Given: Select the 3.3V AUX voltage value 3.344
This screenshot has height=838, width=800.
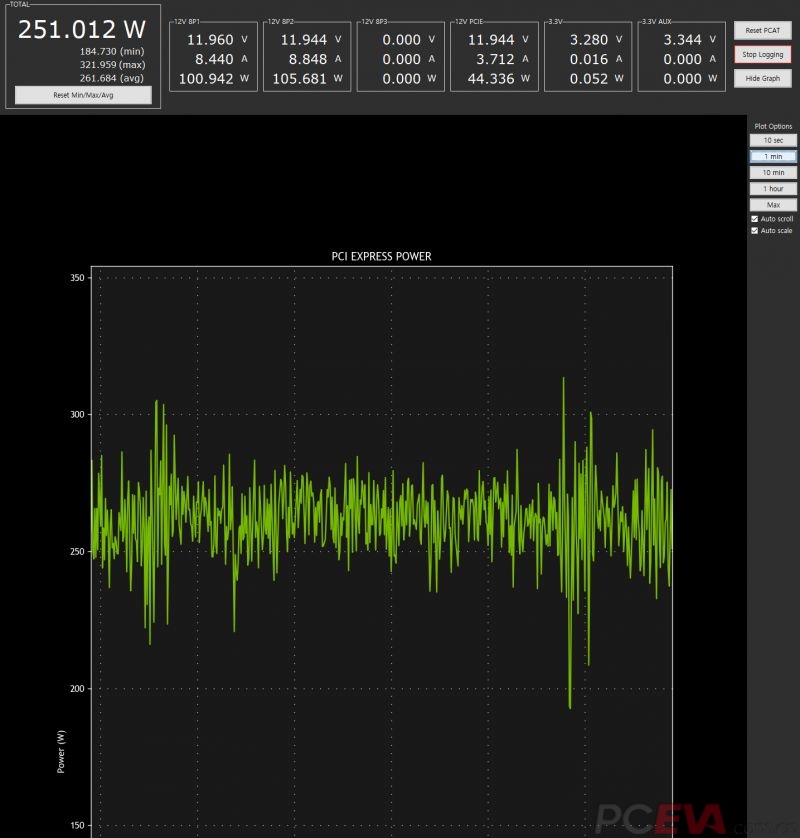Looking at the screenshot, I should click(683, 40).
